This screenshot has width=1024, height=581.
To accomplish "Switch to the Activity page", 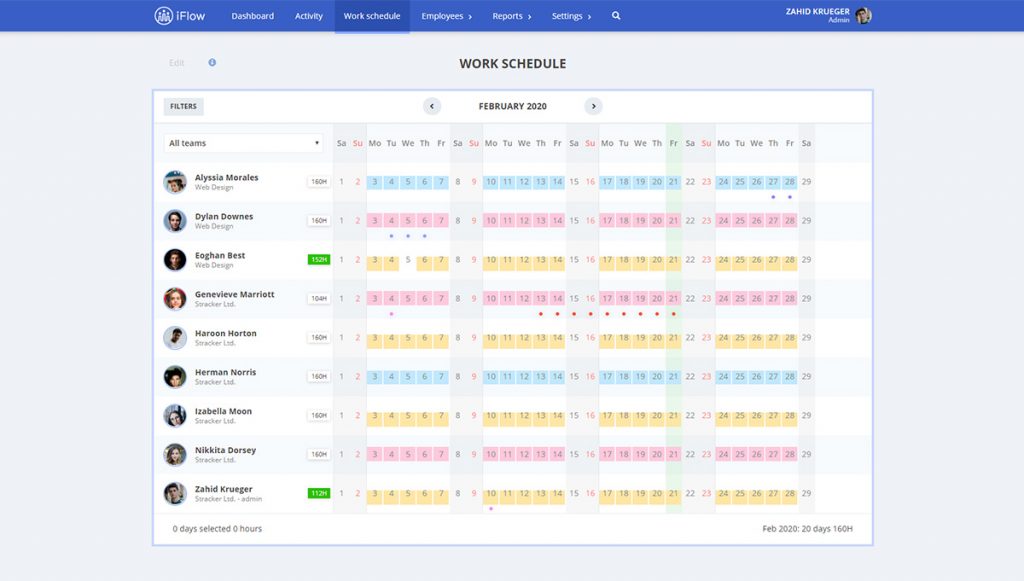I will [309, 16].
